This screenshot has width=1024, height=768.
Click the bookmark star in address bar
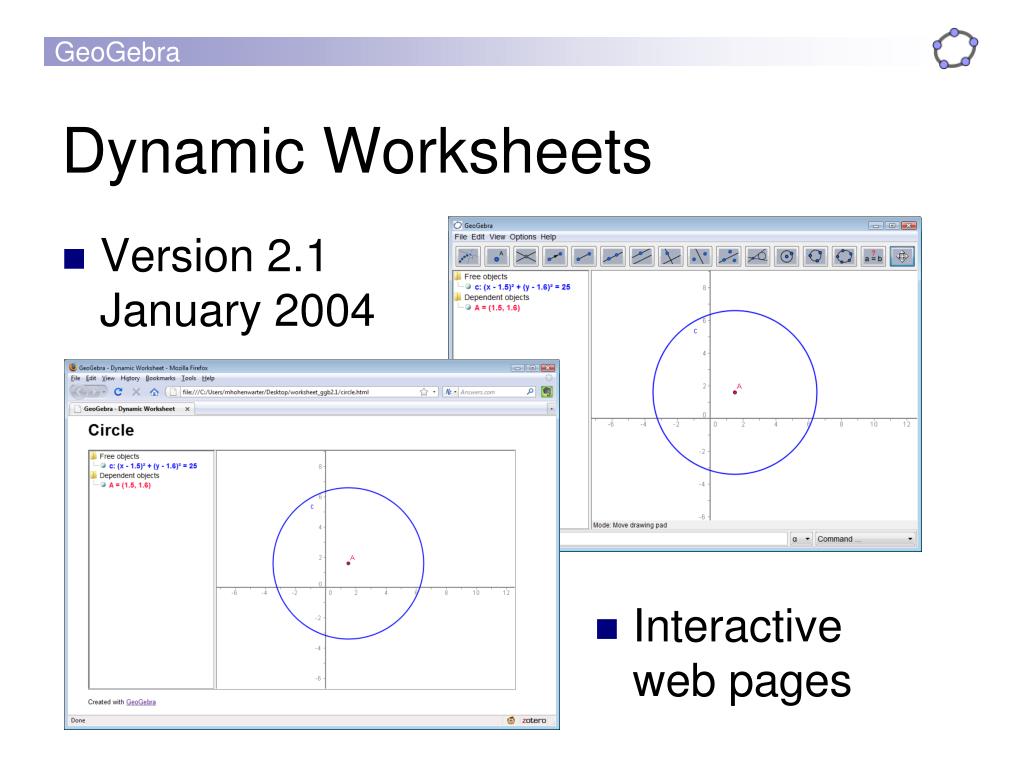point(424,392)
